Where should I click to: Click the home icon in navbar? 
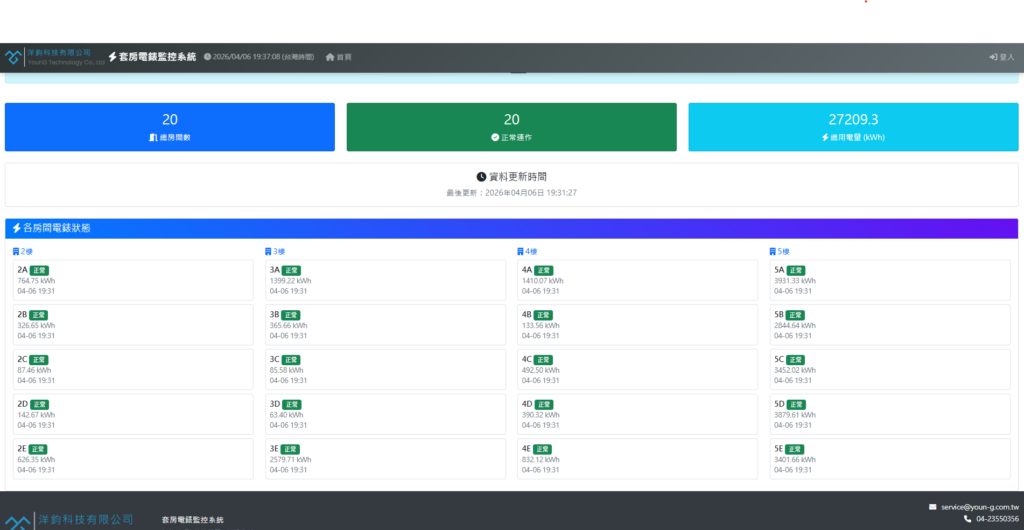pyautogui.click(x=330, y=57)
